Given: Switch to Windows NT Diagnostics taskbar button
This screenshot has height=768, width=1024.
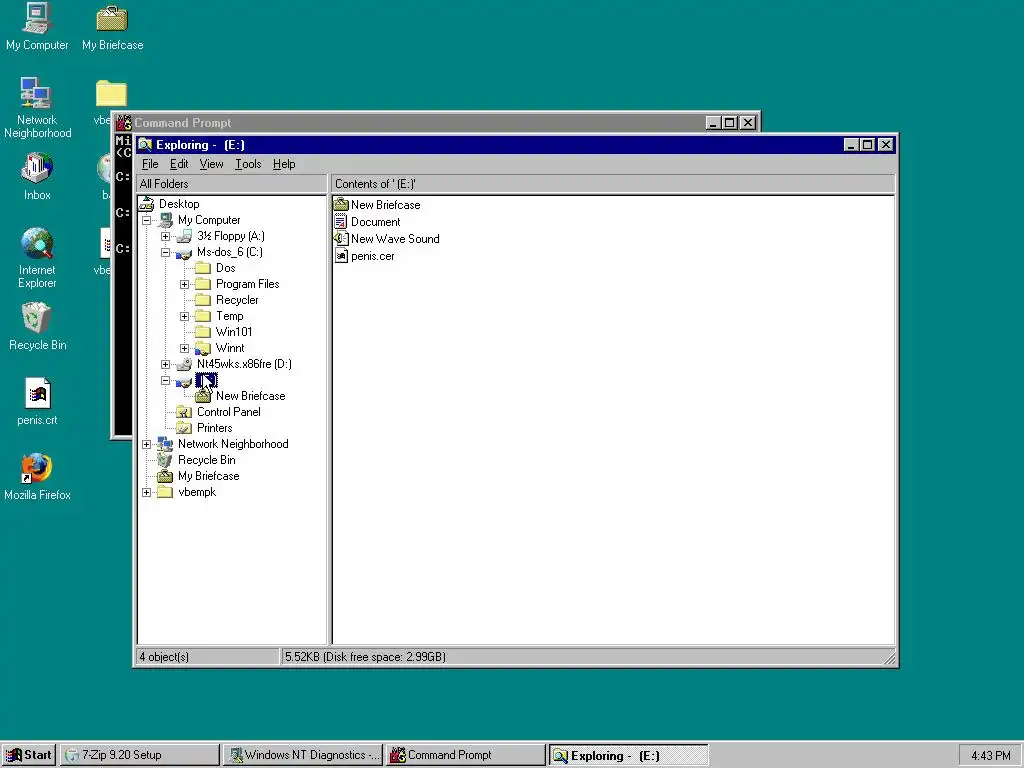Looking at the screenshot, I should (302, 755).
